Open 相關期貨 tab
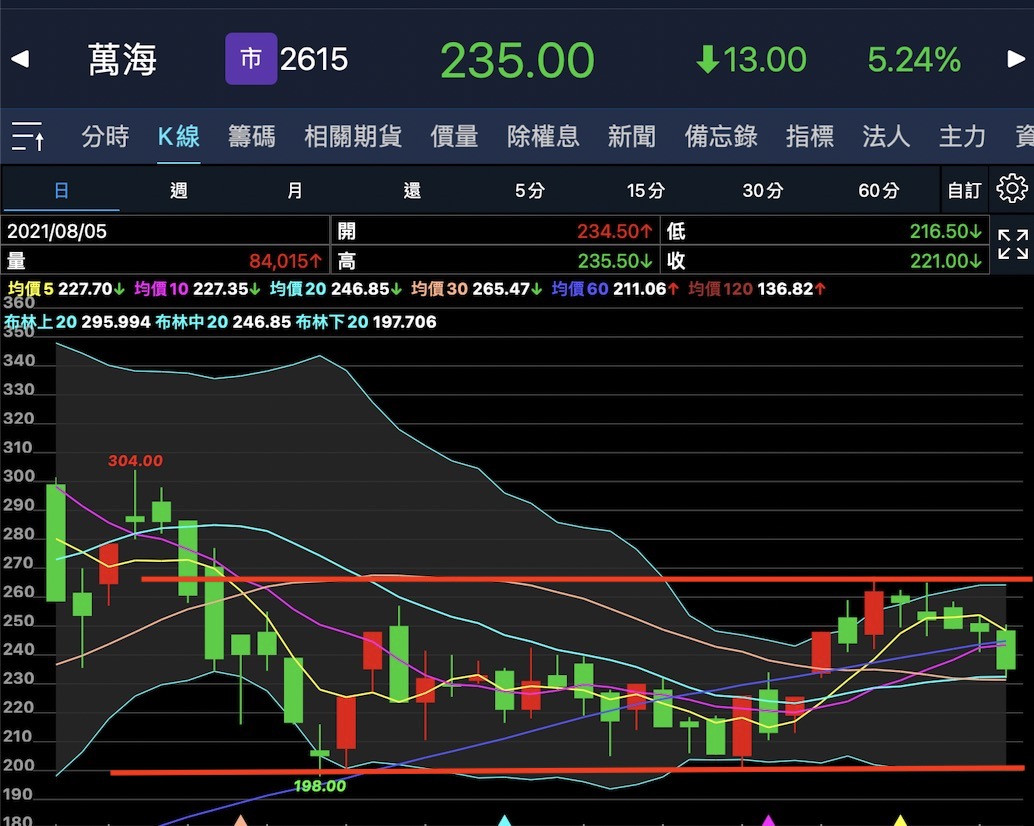 pyautogui.click(x=353, y=136)
